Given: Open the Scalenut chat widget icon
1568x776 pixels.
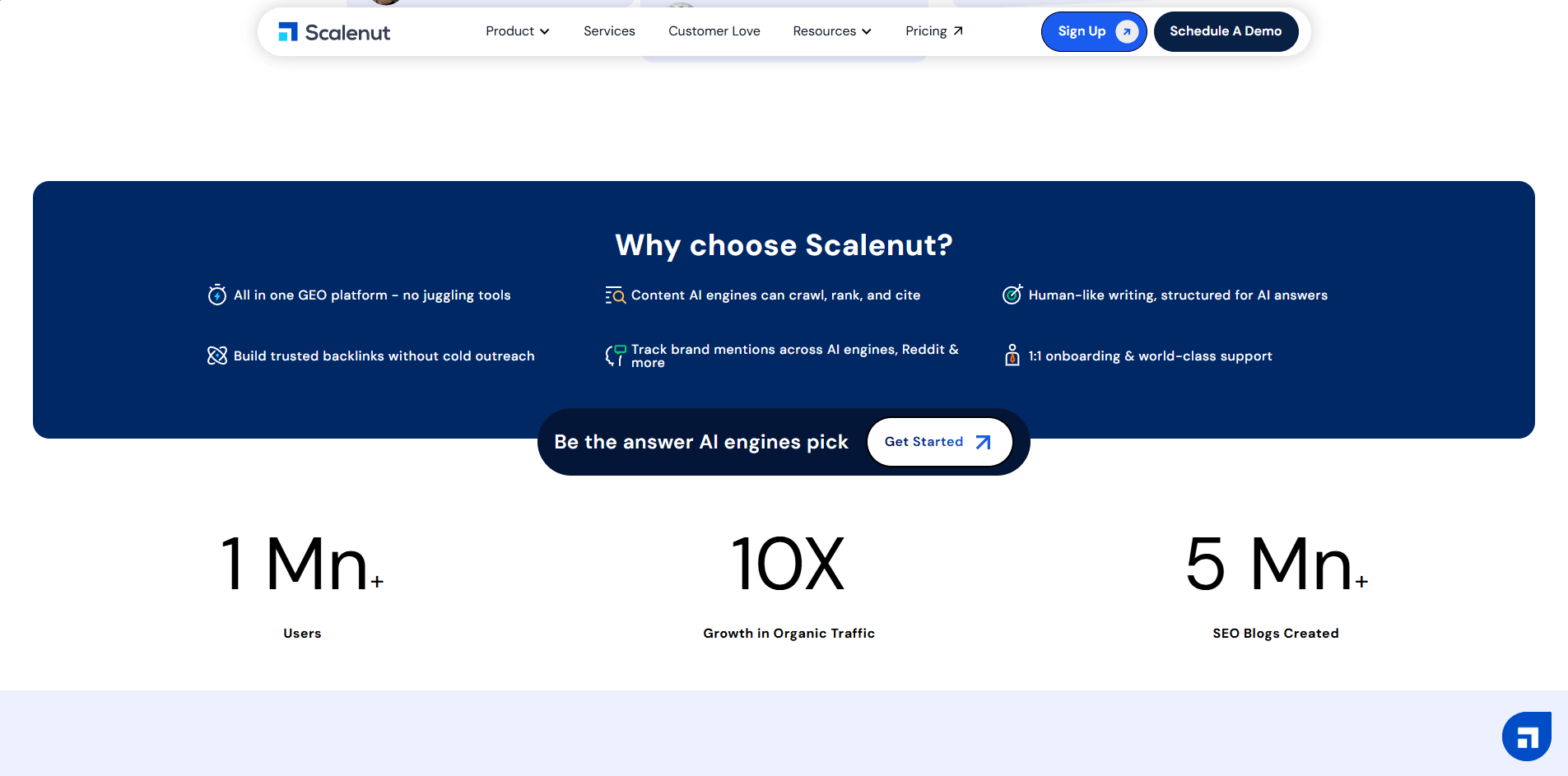Looking at the screenshot, I should (x=1526, y=736).
